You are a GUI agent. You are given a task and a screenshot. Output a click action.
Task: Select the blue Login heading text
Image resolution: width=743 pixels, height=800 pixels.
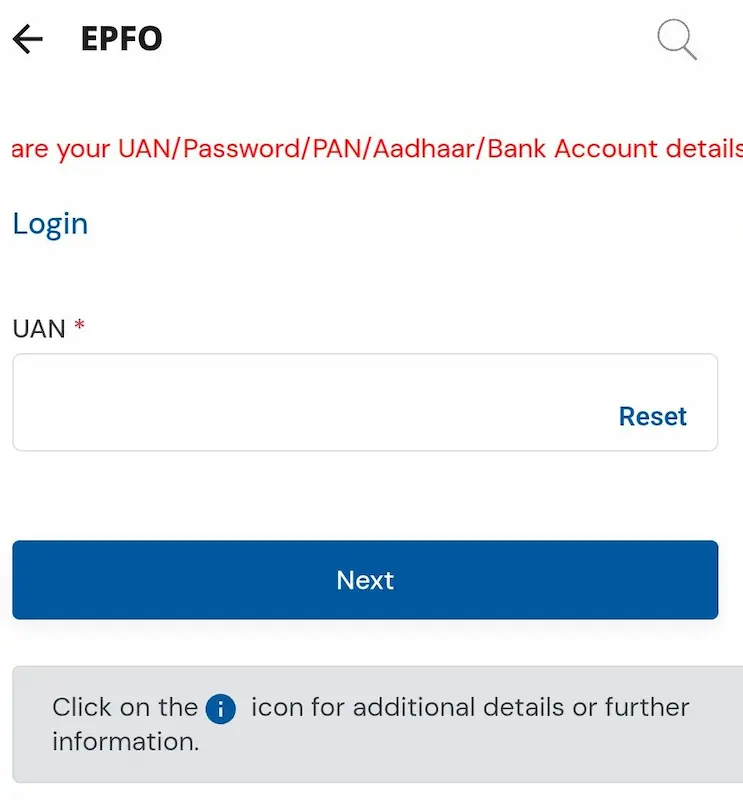(x=50, y=223)
